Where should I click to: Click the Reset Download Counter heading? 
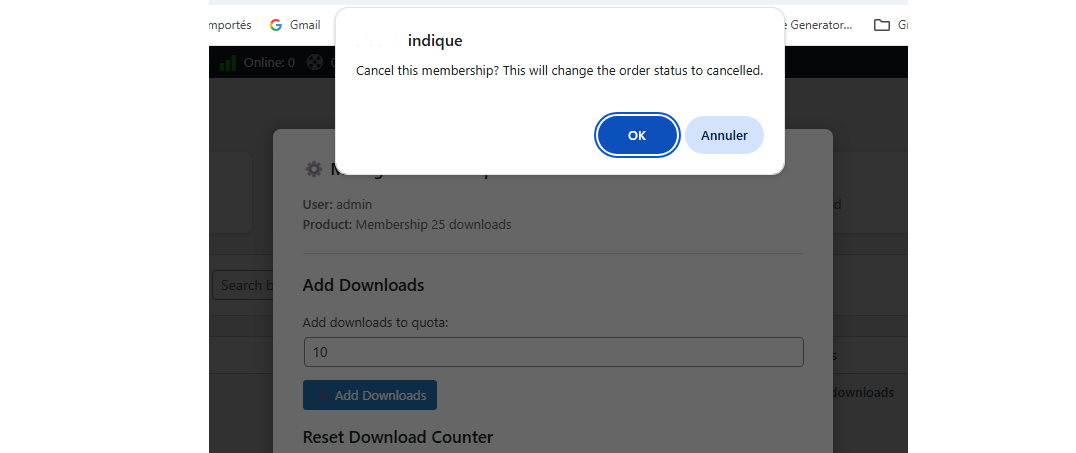(x=398, y=437)
